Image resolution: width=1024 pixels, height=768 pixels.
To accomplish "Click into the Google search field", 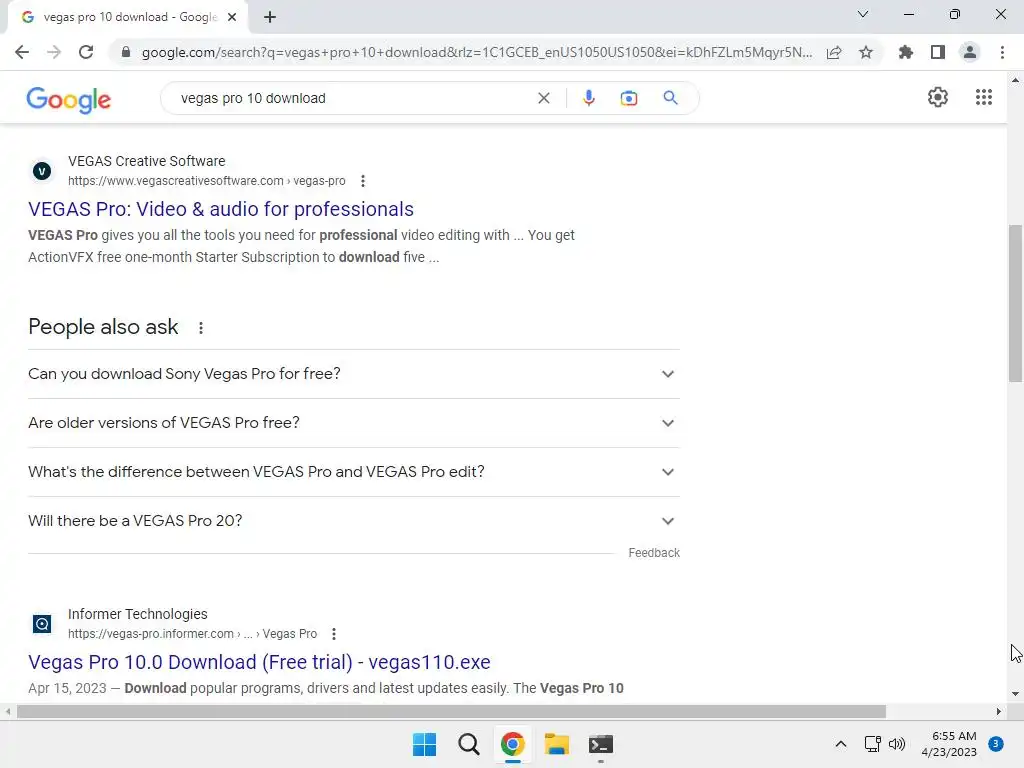I will click(353, 98).
